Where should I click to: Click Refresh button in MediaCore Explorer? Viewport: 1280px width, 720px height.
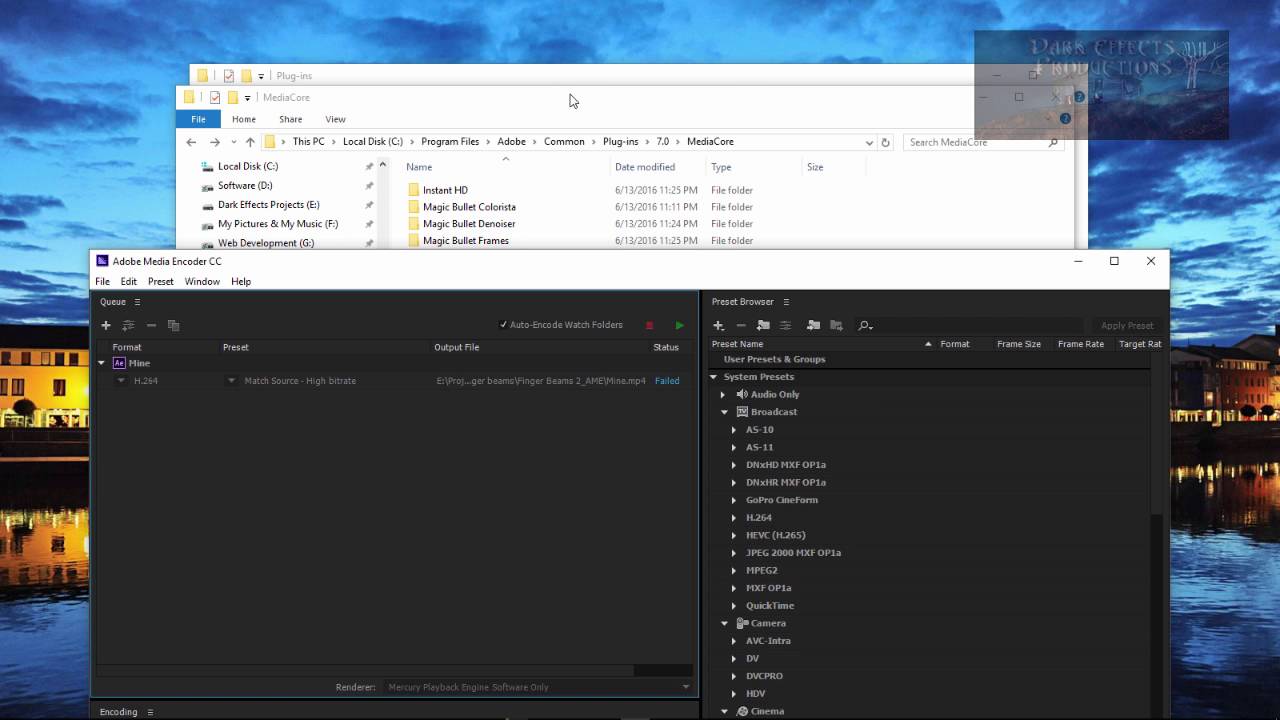tap(885, 142)
